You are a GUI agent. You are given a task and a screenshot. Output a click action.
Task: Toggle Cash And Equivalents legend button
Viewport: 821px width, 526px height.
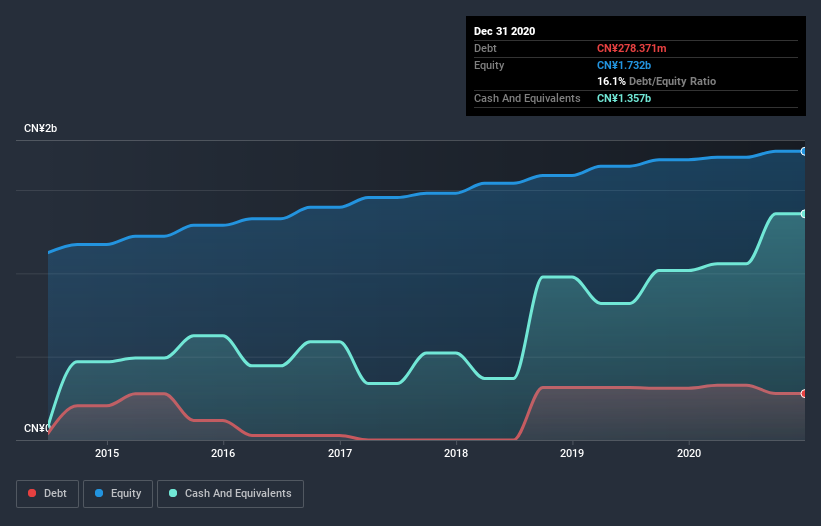click(230, 494)
